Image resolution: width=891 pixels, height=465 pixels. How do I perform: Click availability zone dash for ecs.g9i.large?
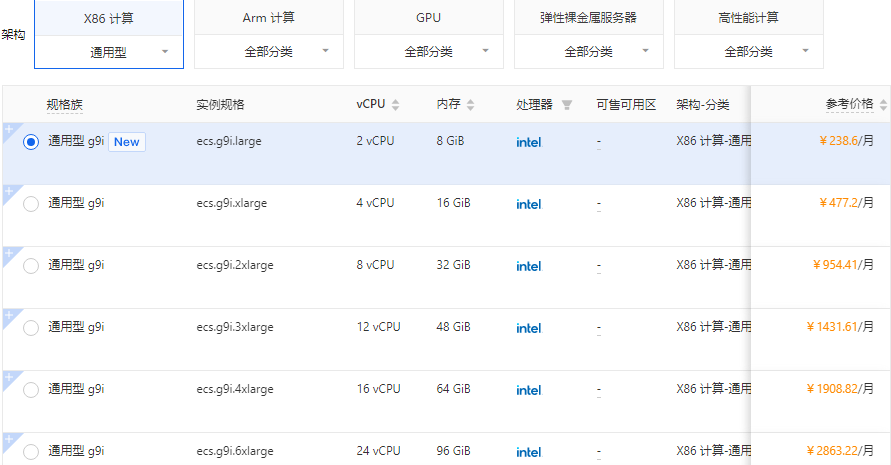coord(598,142)
